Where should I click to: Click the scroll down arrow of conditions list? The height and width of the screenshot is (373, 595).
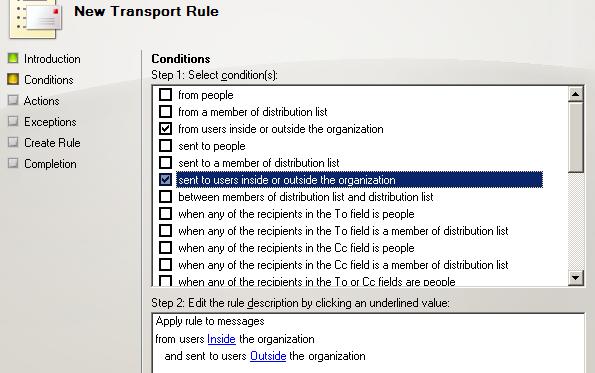click(x=575, y=278)
